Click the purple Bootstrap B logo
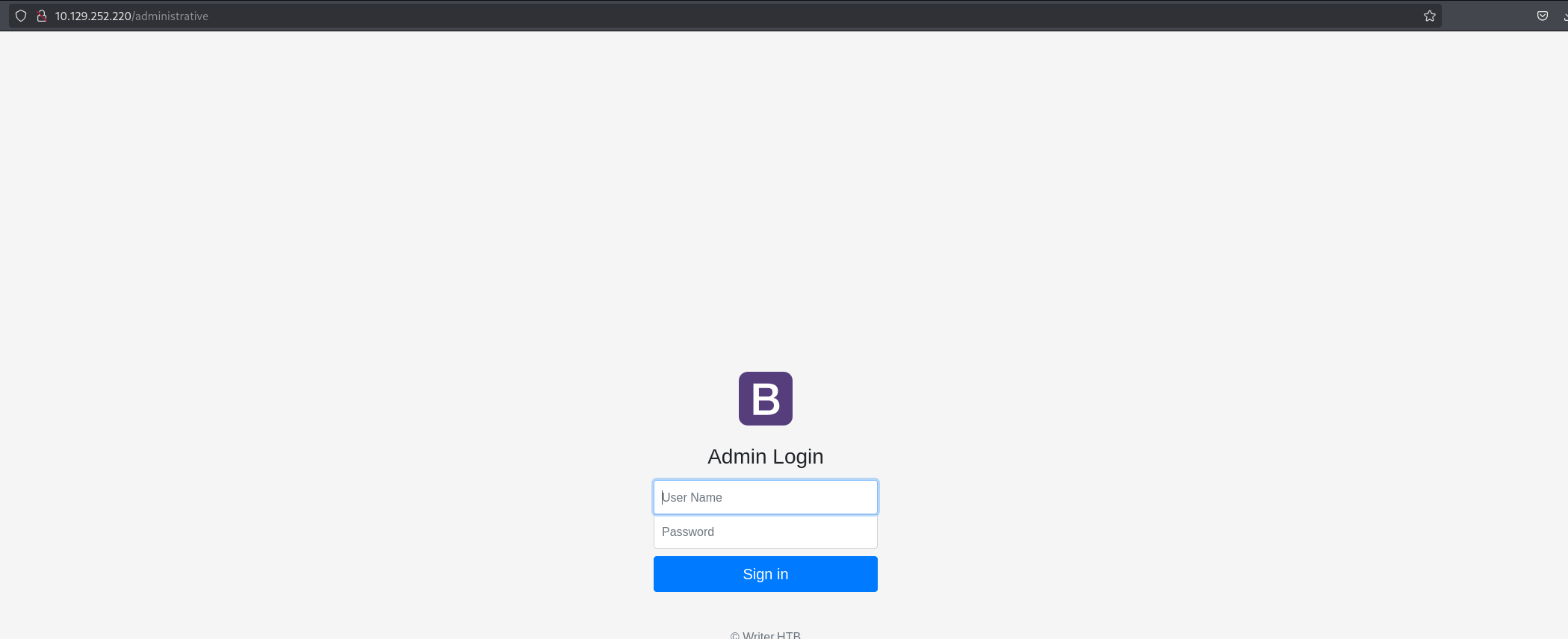This screenshot has height=639, width=1568. [x=765, y=399]
